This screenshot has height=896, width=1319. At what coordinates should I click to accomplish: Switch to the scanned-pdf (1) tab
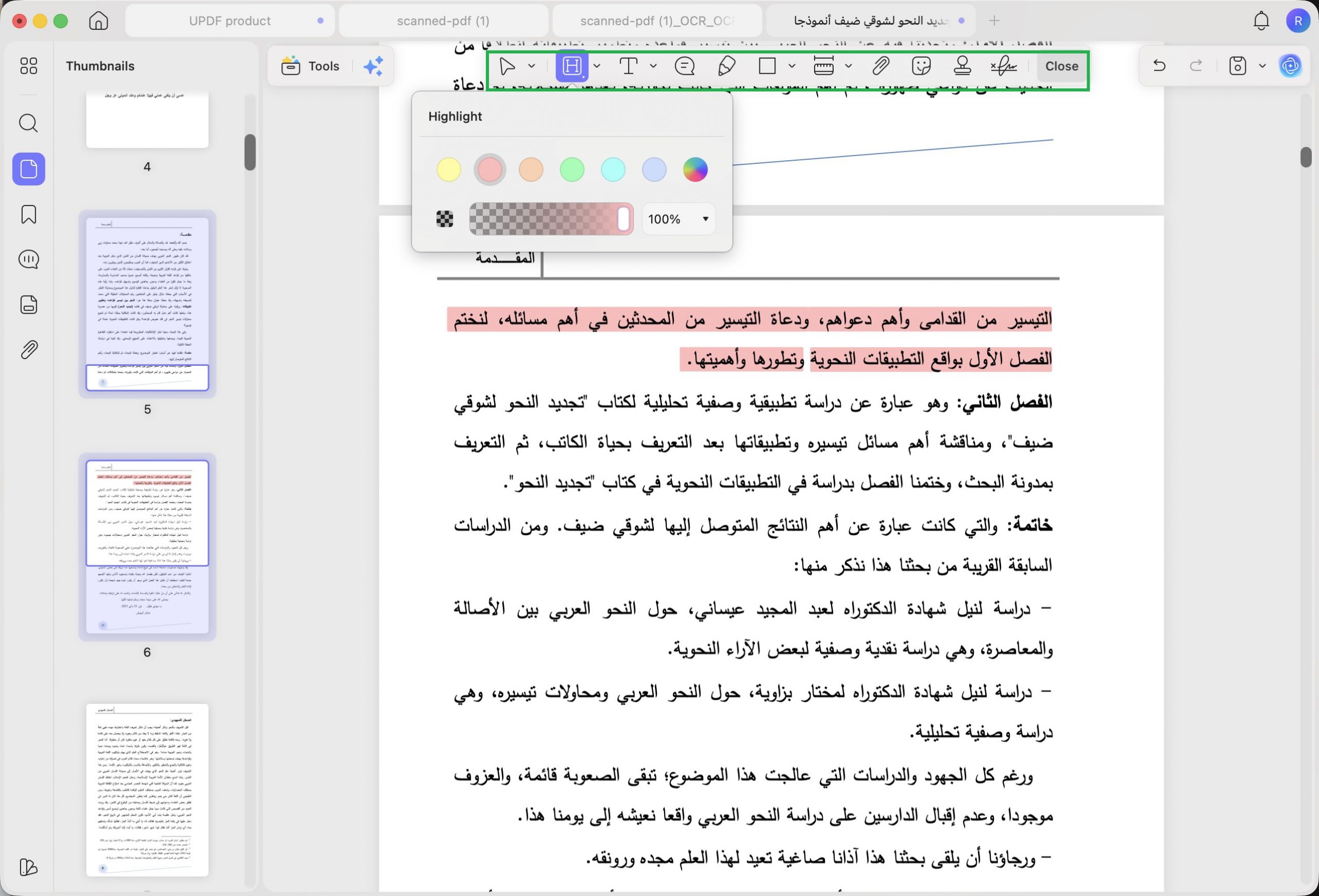(x=443, y=21)
